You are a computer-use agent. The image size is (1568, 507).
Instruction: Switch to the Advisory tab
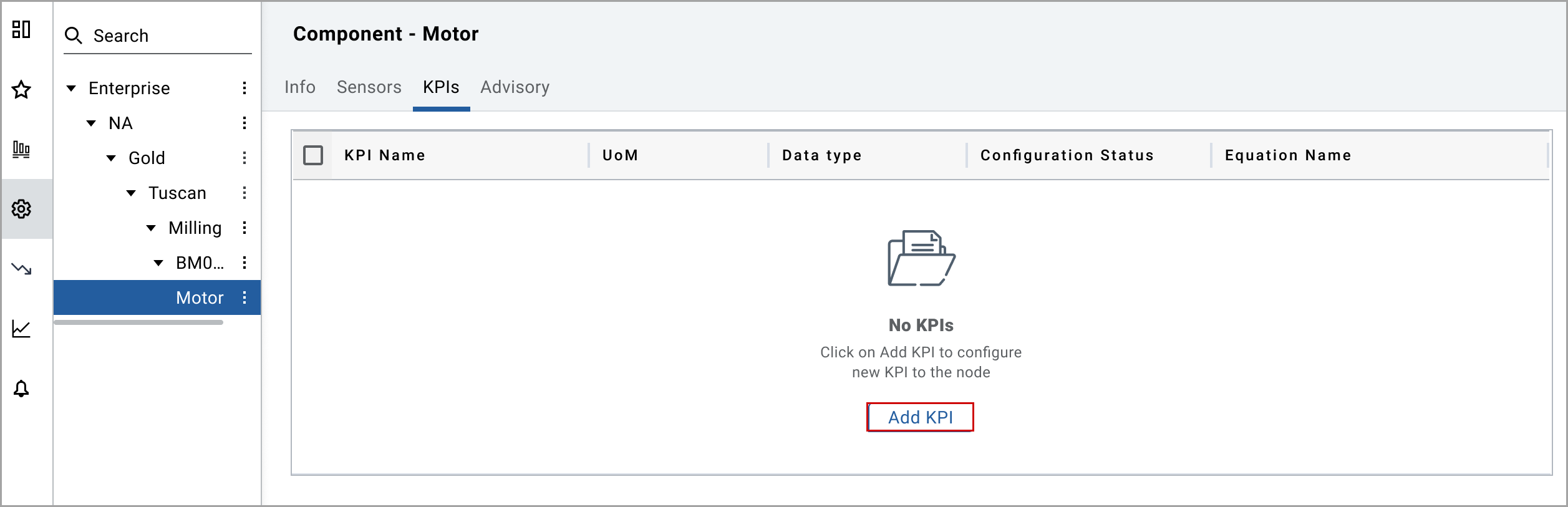click(515, 87)
